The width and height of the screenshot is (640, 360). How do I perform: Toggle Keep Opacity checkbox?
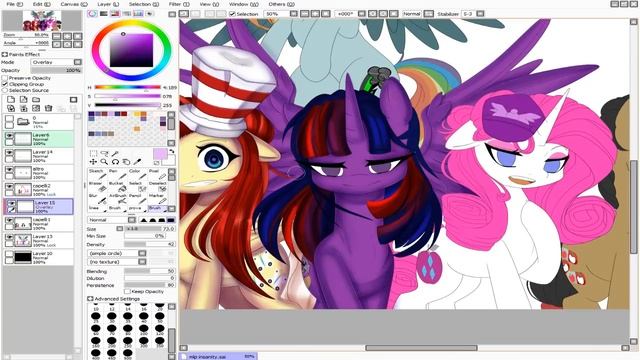127,291
